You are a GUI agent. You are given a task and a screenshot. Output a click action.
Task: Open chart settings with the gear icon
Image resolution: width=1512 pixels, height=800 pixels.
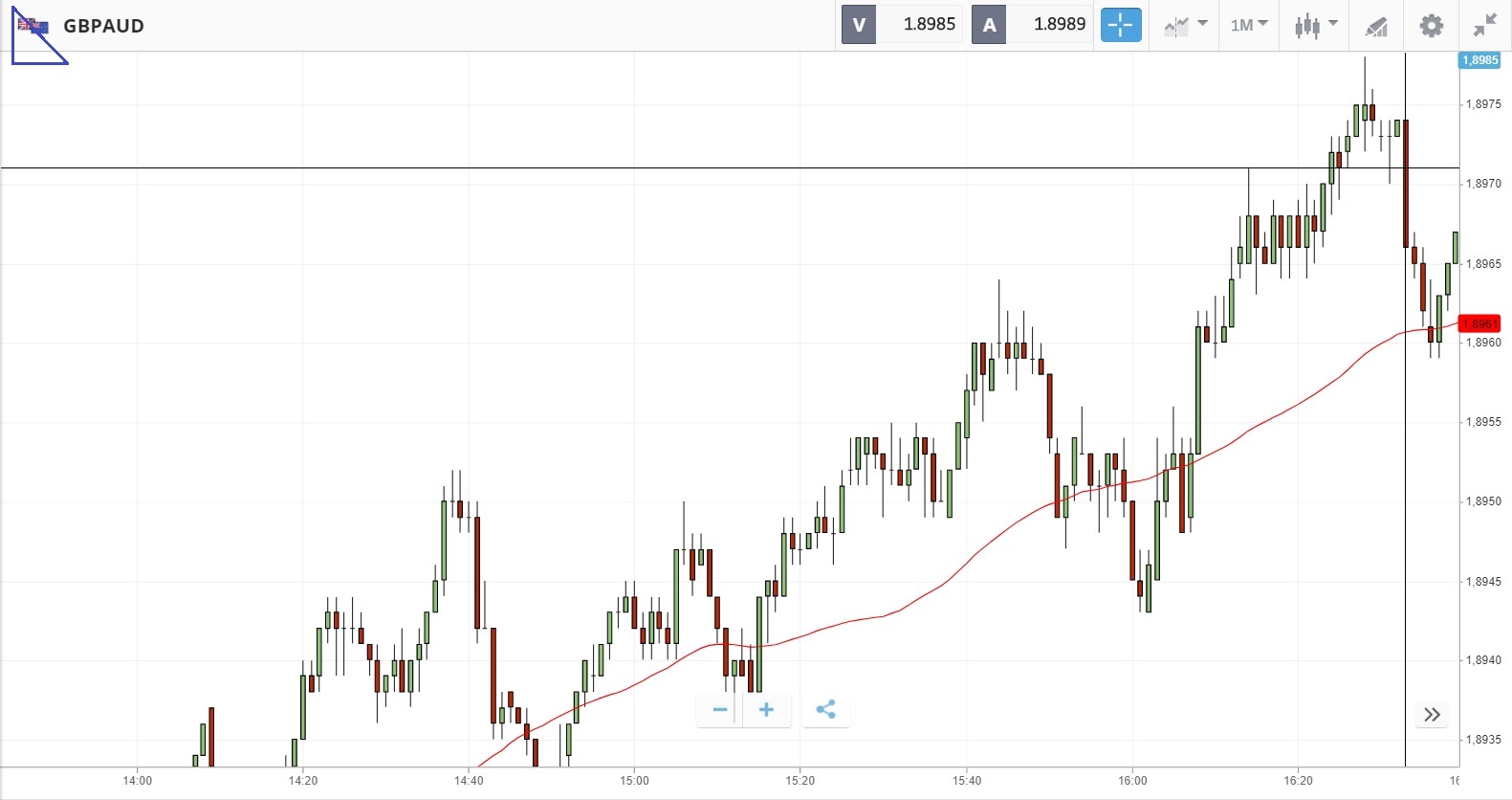click(1431, 25)
